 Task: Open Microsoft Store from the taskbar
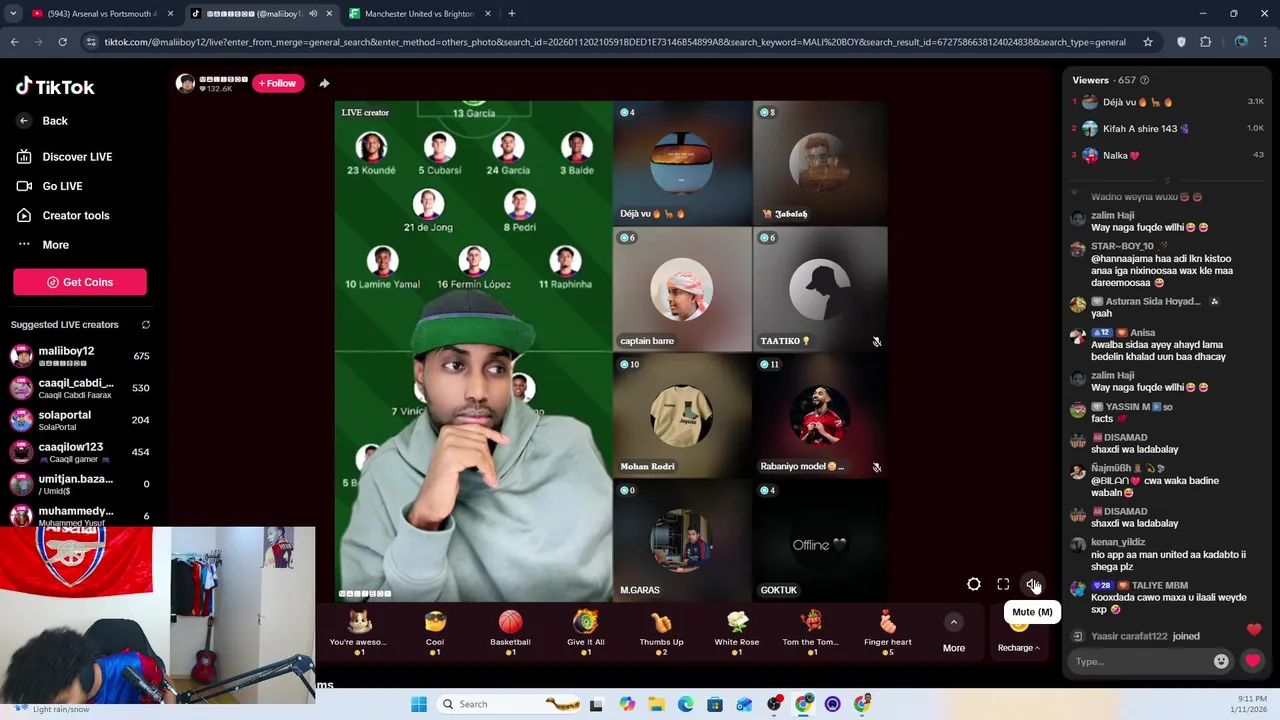pos(715,704)
